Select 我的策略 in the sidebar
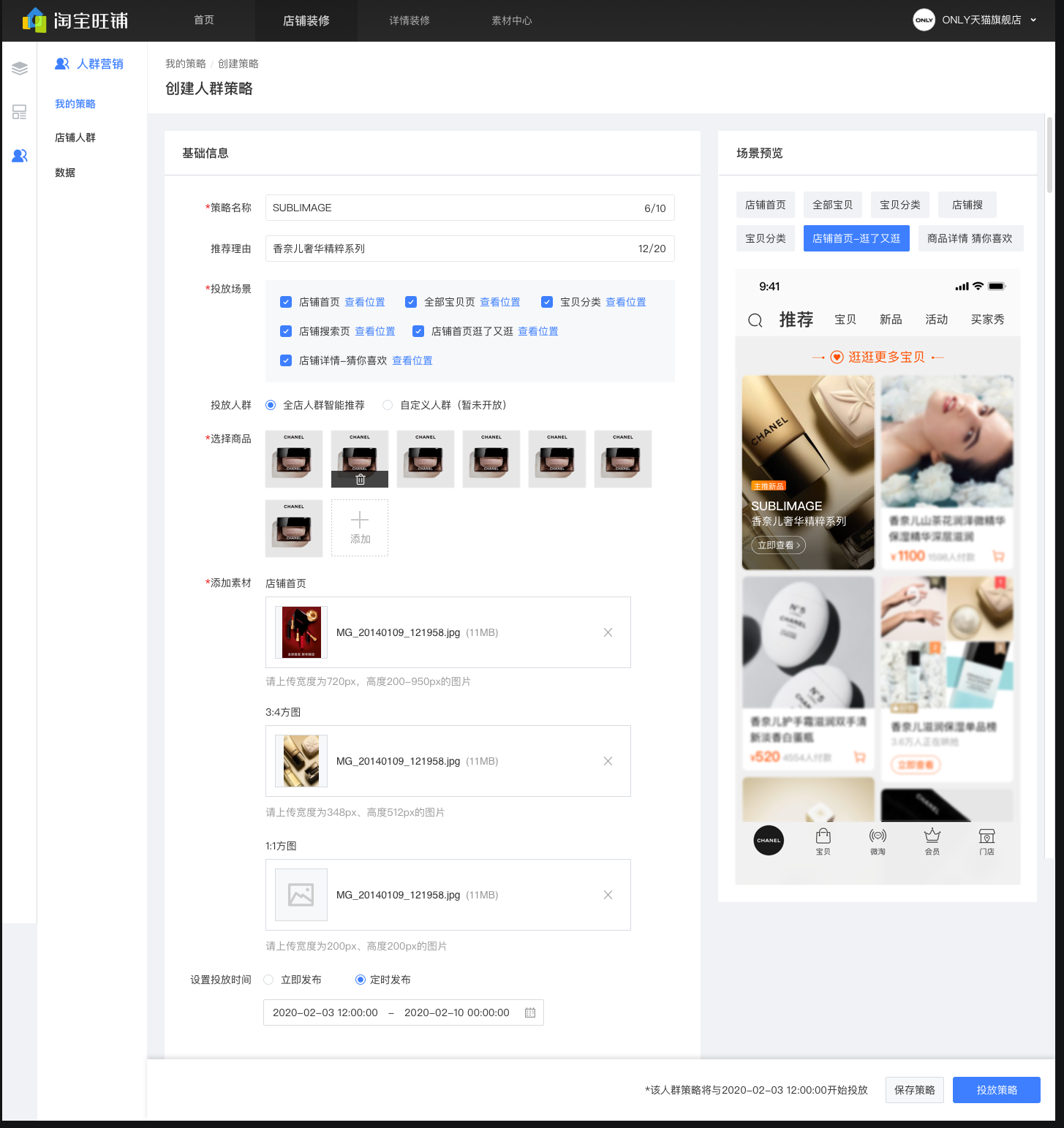Viewport: 1064px width, 1128px height. [75, 104]
